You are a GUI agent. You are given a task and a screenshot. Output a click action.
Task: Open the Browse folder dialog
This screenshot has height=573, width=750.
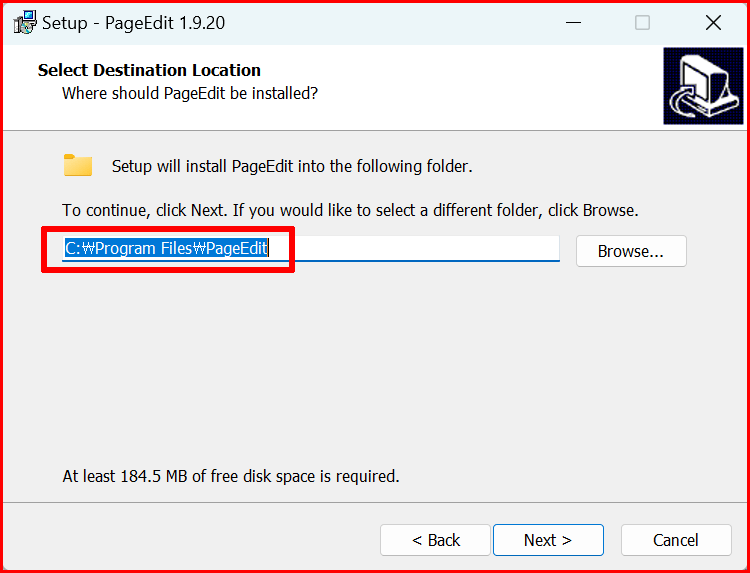pos(631,251)
